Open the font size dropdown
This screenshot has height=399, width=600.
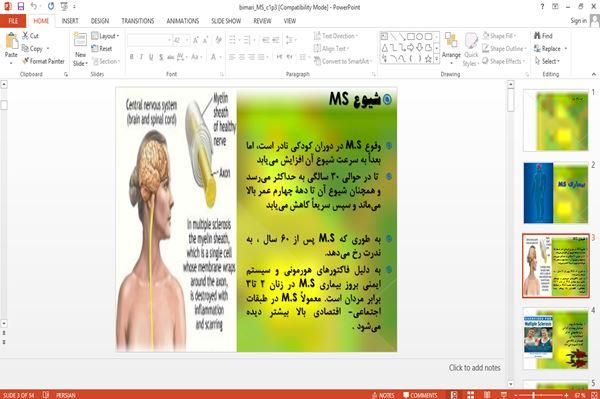[x=187, y=40]
